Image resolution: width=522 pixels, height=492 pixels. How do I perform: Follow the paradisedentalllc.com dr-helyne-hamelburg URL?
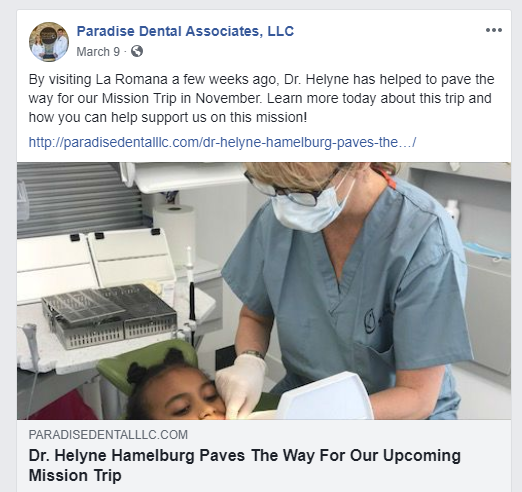click(222, 142)
